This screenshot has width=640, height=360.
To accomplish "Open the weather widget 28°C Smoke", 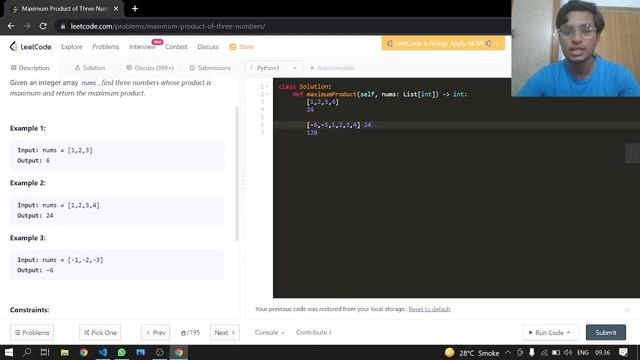I will coord(472,353).
